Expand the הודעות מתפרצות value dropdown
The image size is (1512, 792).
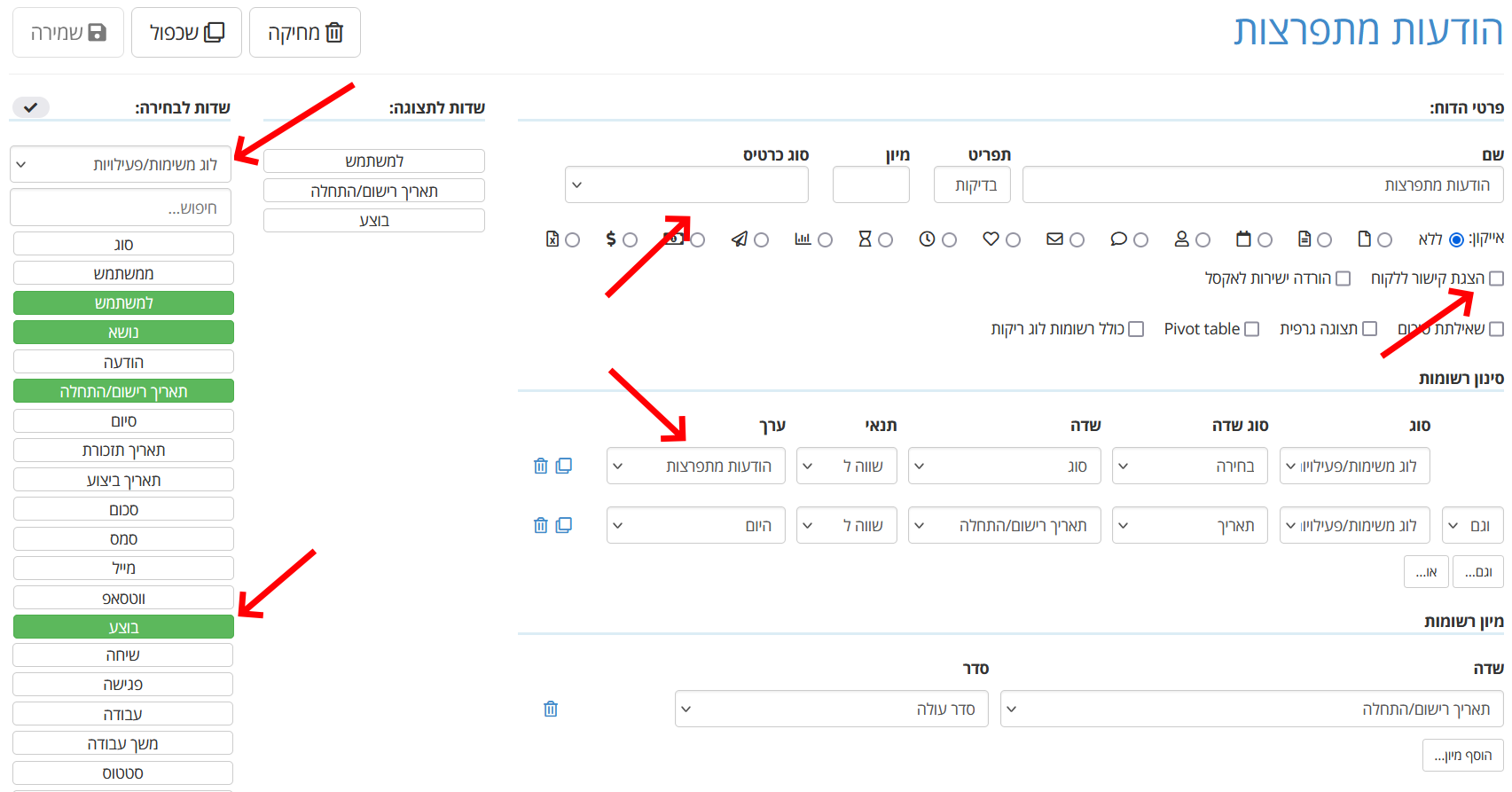[696, 466]
